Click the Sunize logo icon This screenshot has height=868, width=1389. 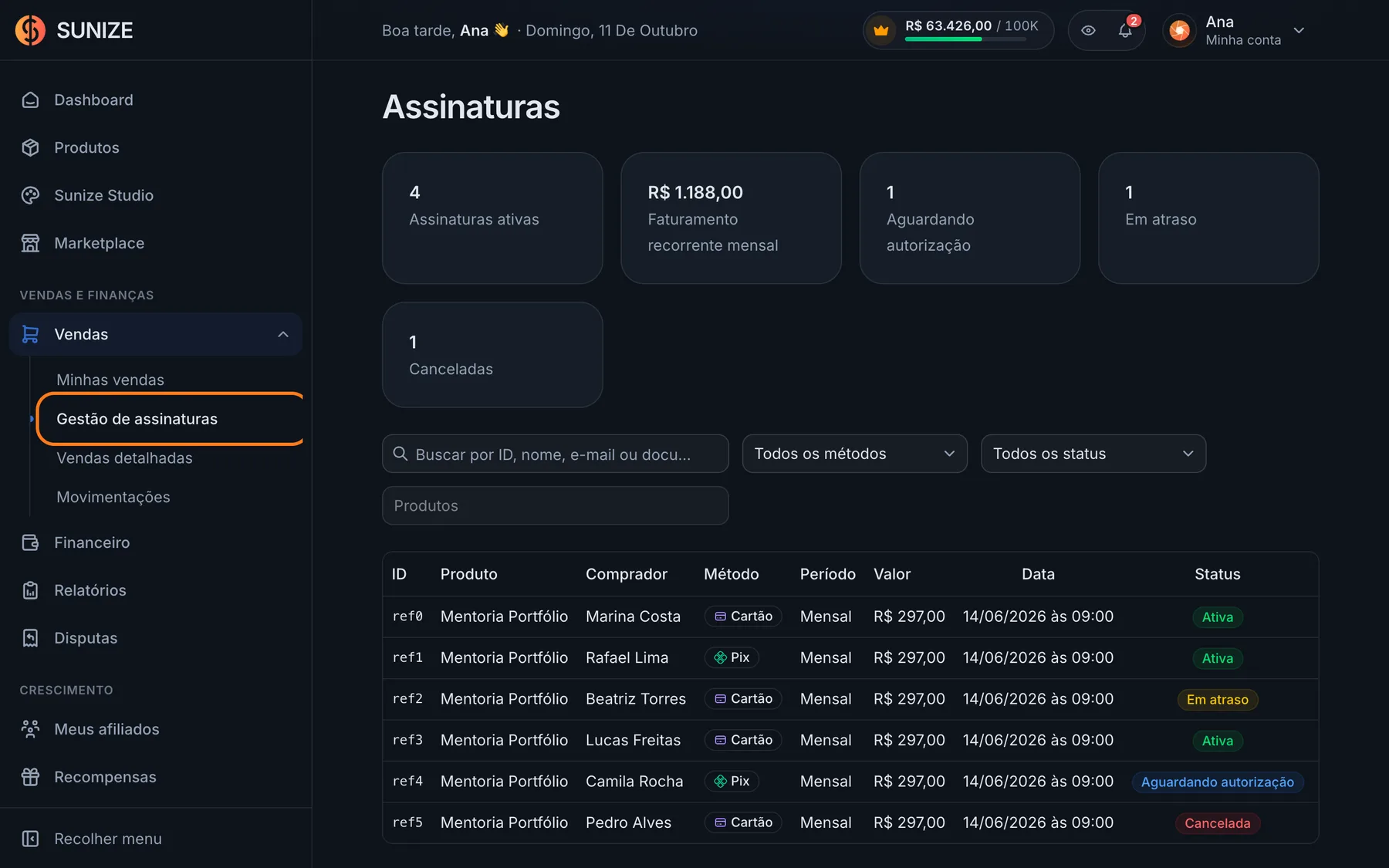[x=31, y=30]
